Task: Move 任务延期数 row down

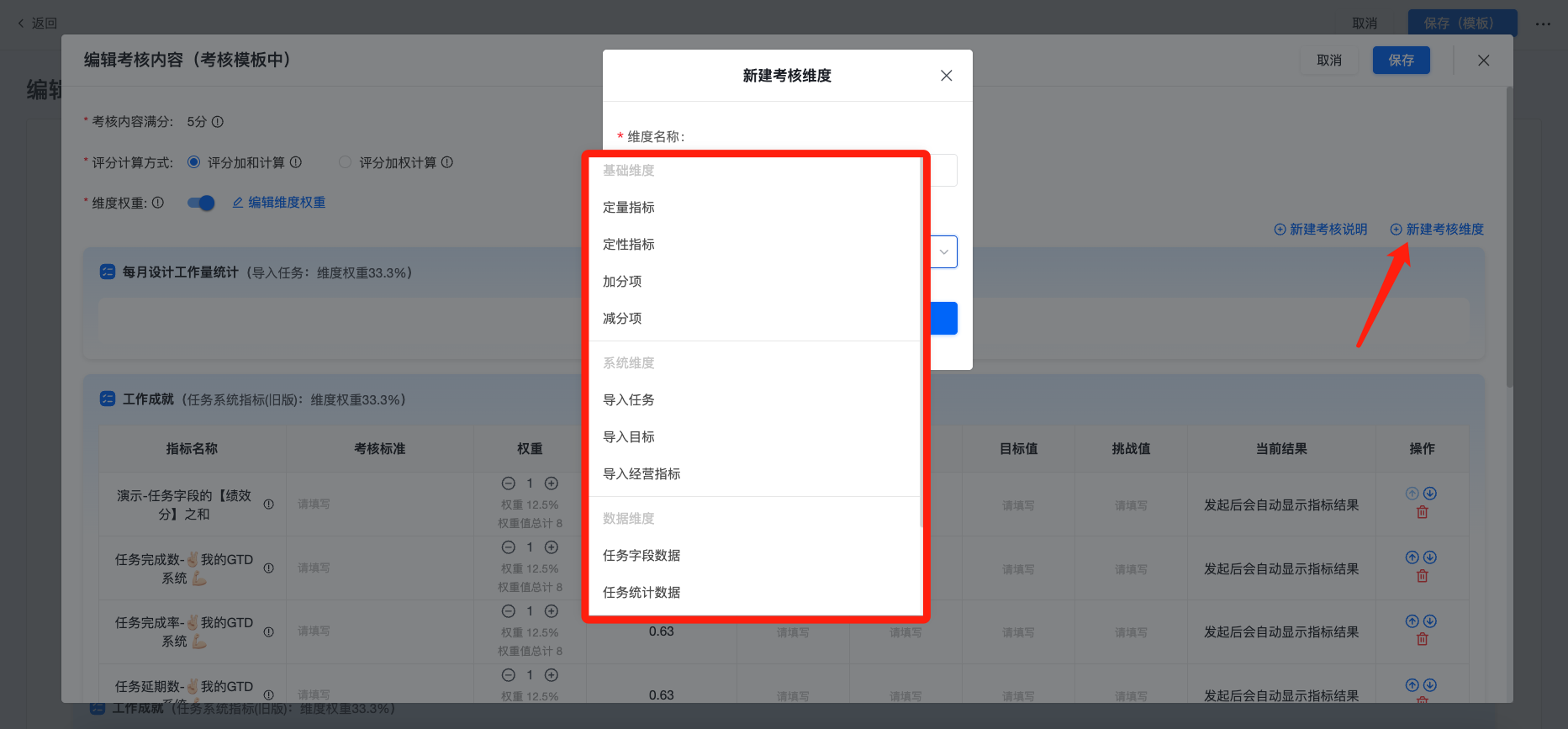Action: click(1430, 685)
